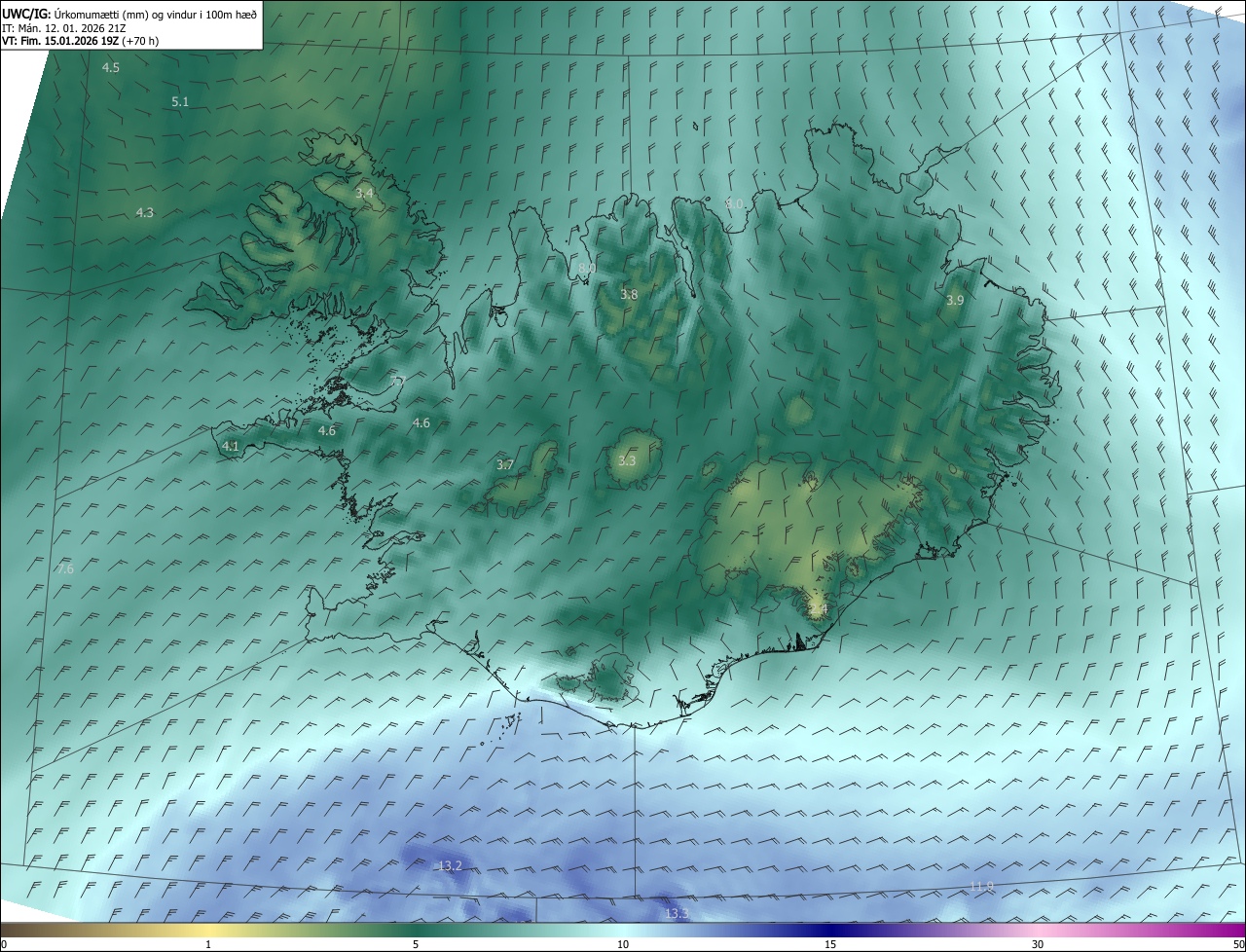Viewport: 1246px width, 952px height.
Task: Click the 10 tick on the color scale
Action: pos(623,944)
